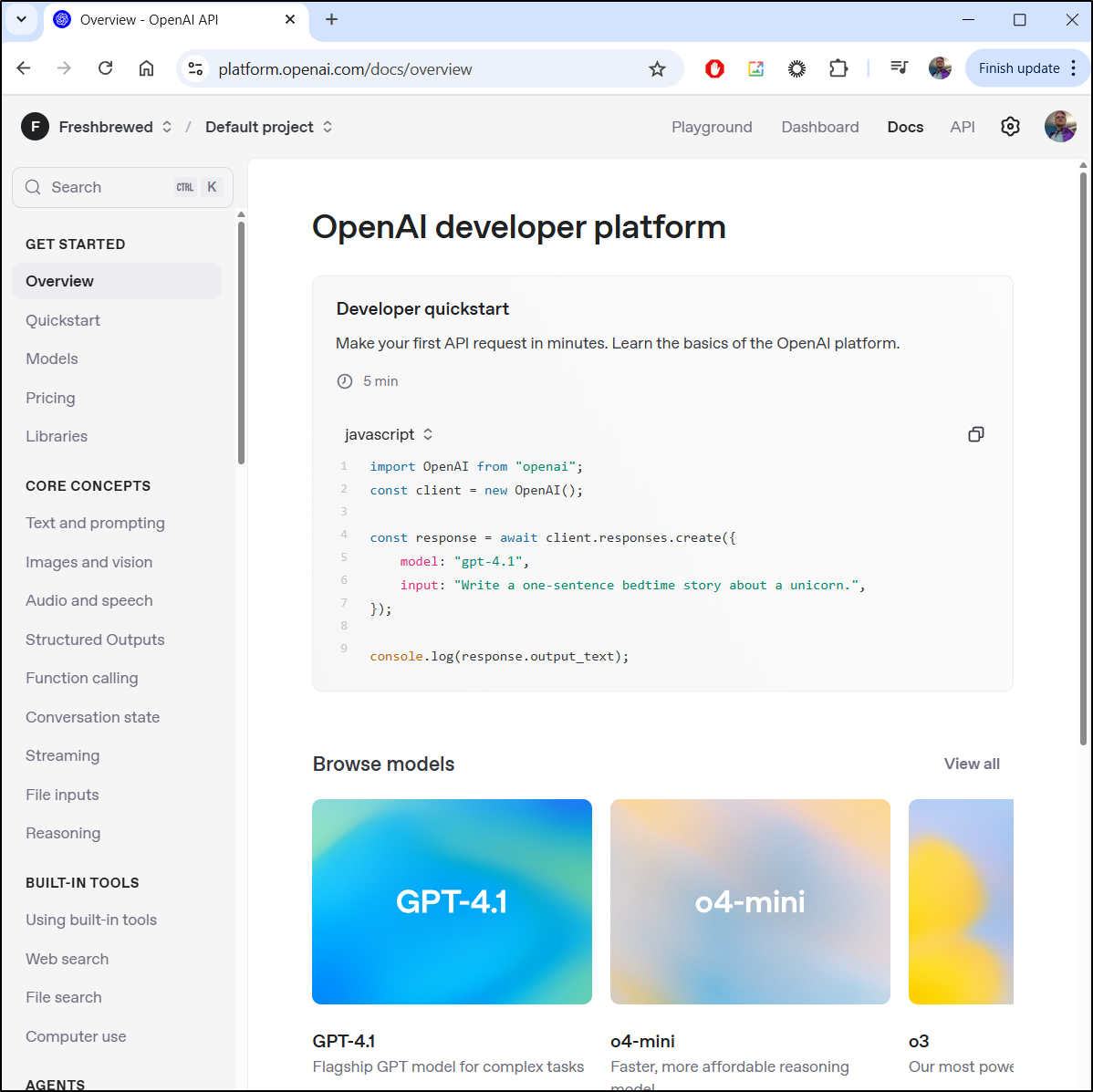Select the Docs nav item
Screen dimensions: 1093x1092
905,127
